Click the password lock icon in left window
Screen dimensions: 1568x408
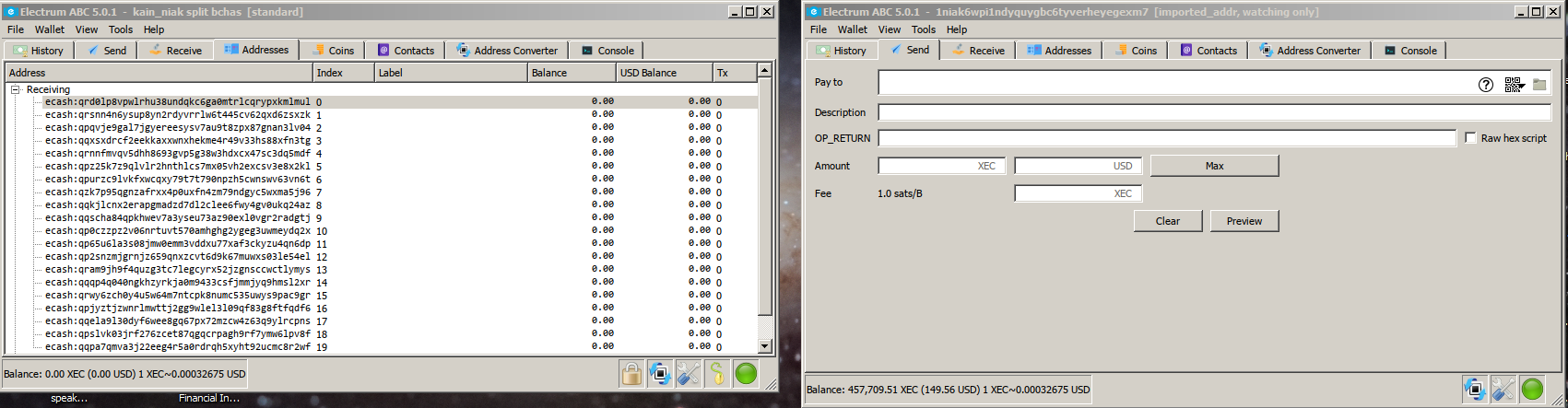pos(631,373)
